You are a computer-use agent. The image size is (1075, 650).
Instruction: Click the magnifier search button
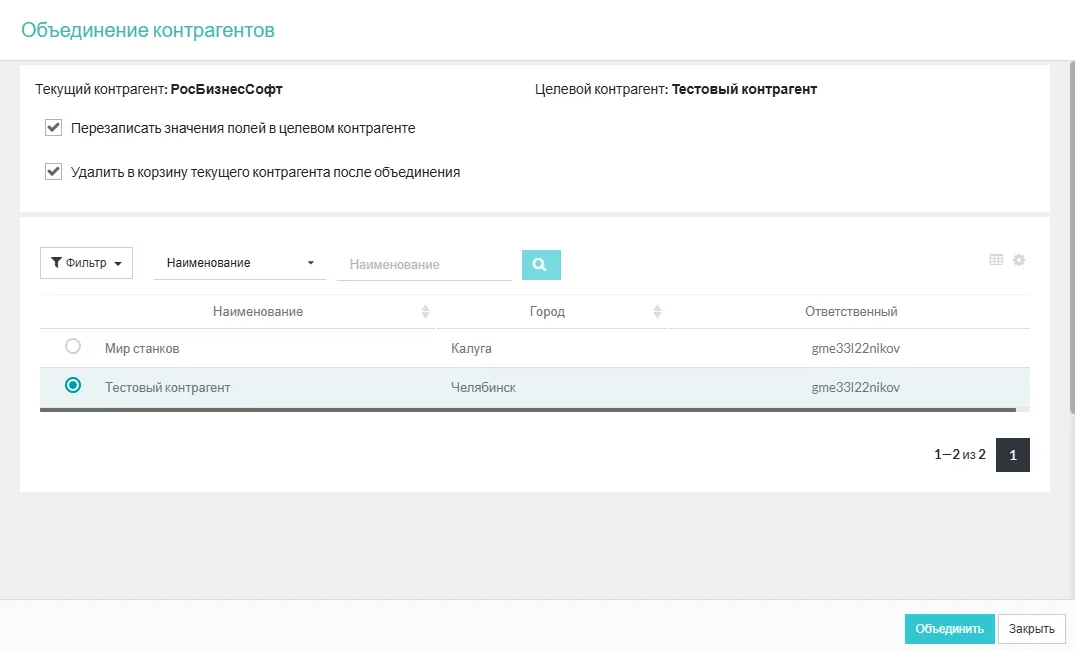541,265
